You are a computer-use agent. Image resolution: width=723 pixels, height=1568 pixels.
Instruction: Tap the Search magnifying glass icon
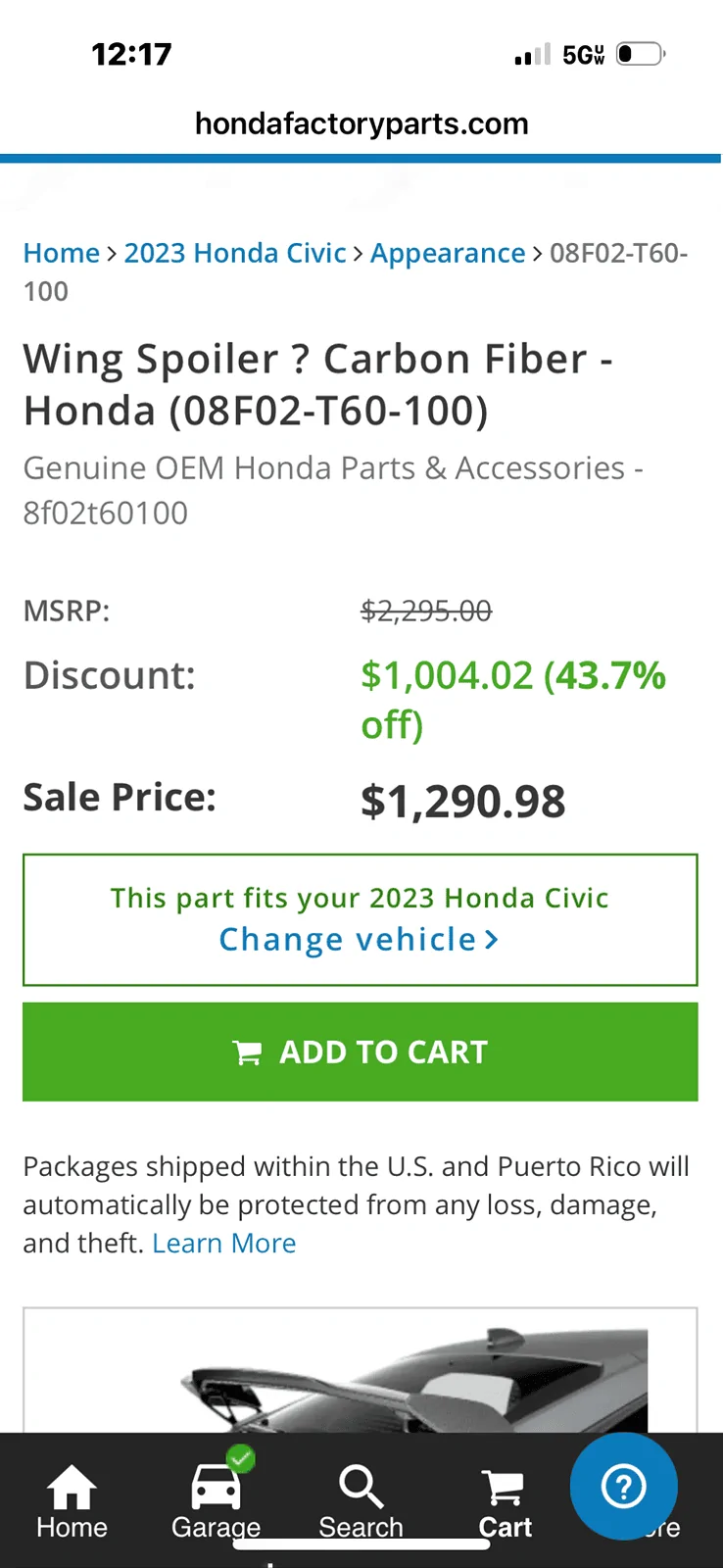(361, 1488)
